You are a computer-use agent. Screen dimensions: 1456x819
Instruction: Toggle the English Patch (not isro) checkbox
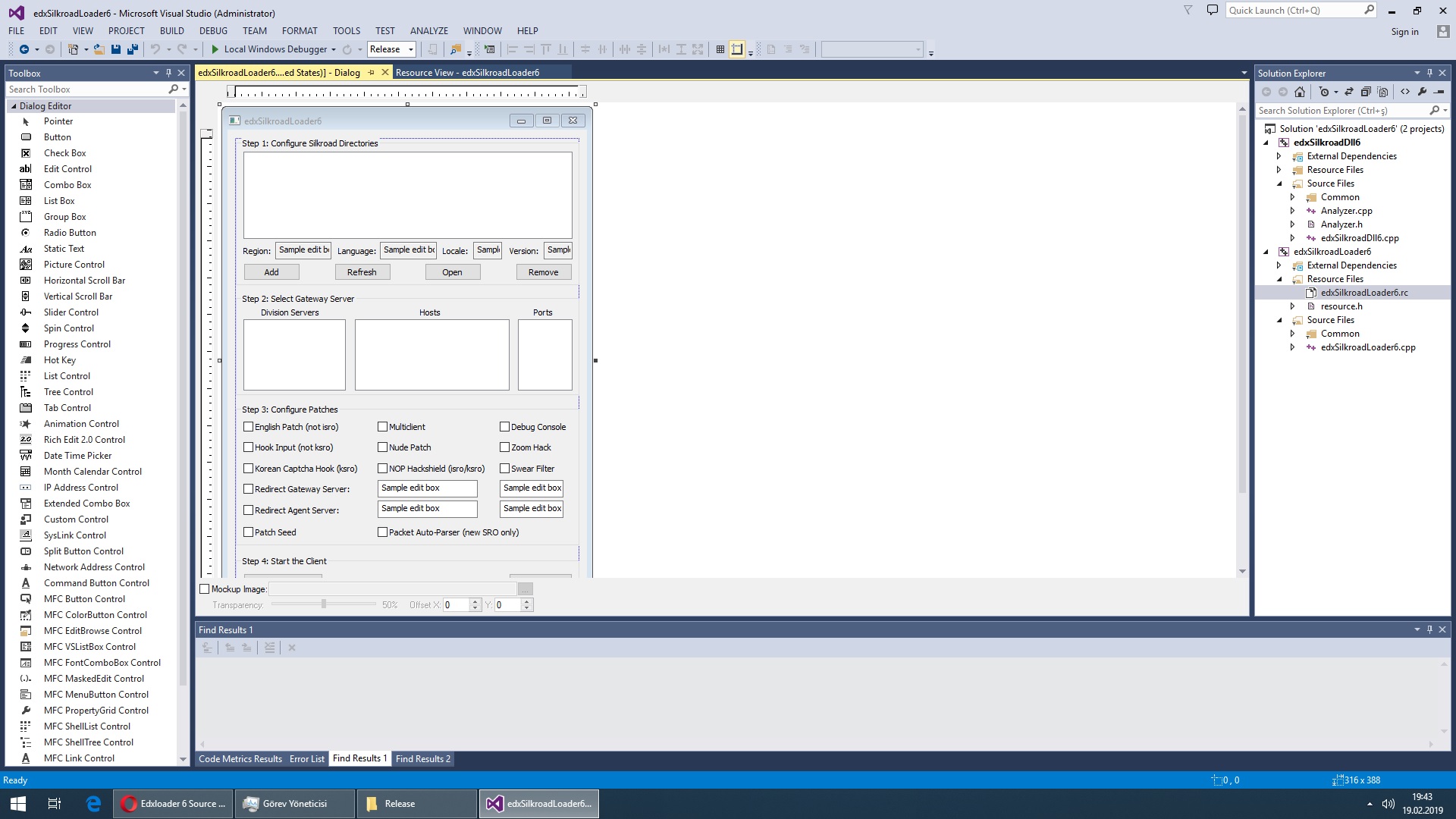[248, 427]
